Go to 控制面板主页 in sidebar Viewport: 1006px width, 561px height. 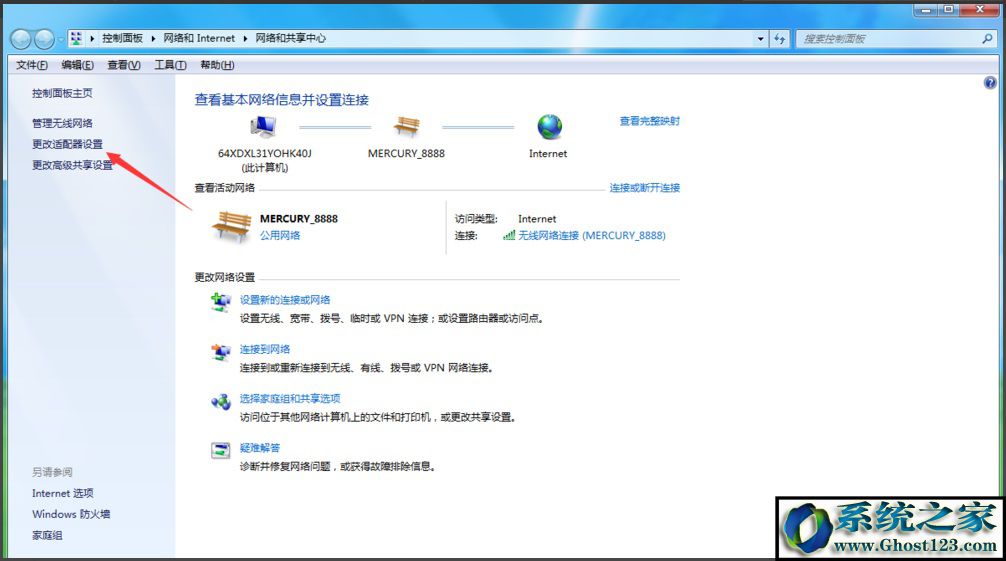tap(62, 93)
